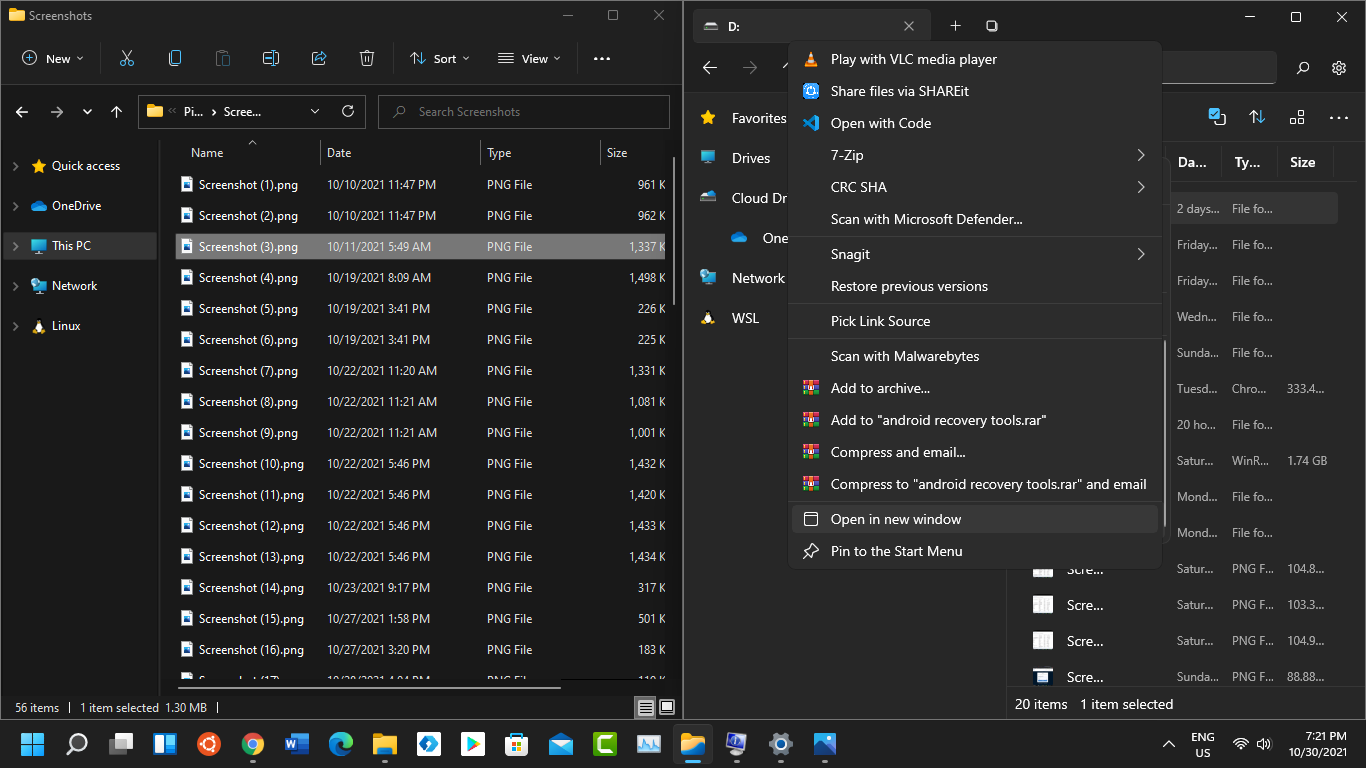
Task: Toggle the selection checkbox icon in Files toolbar
Action: pos(1217,117)
